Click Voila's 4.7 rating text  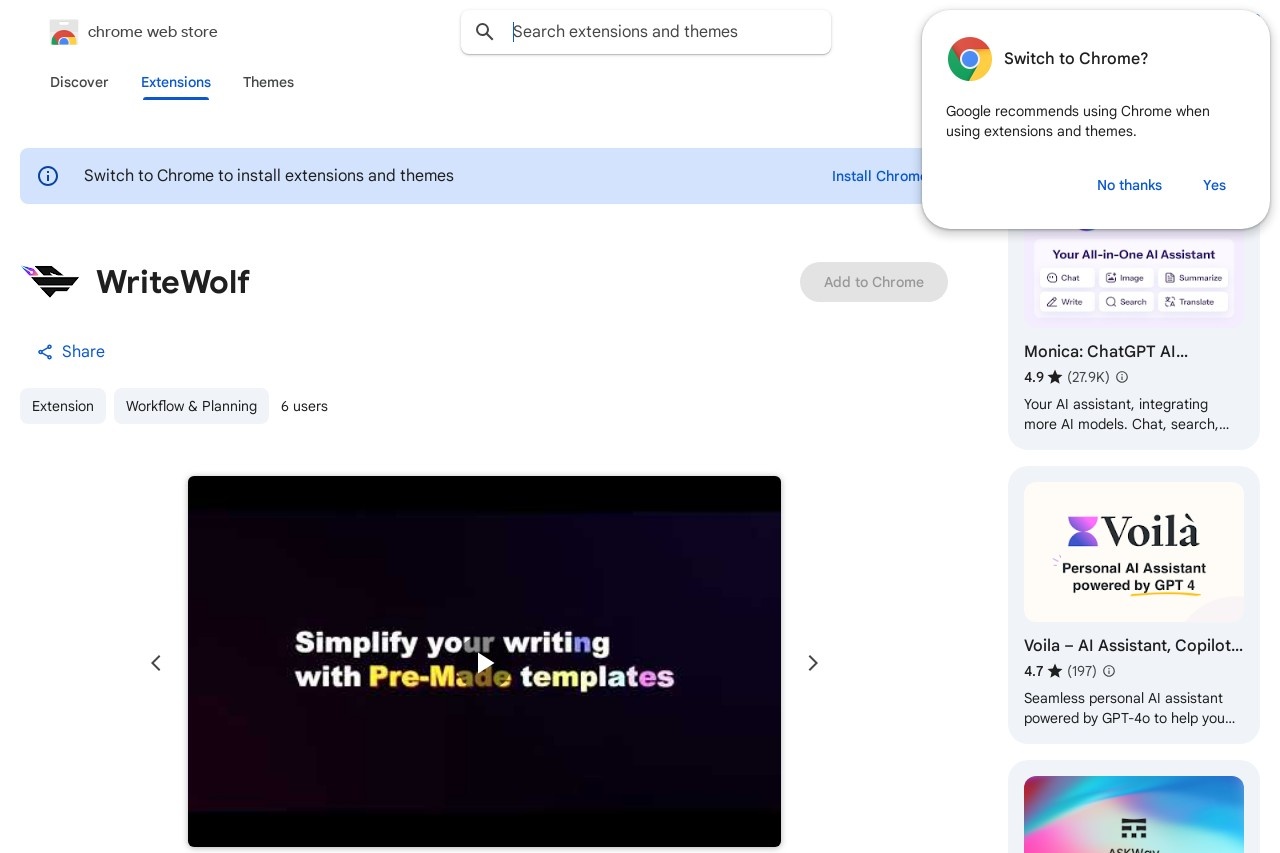pos(1034,671)
